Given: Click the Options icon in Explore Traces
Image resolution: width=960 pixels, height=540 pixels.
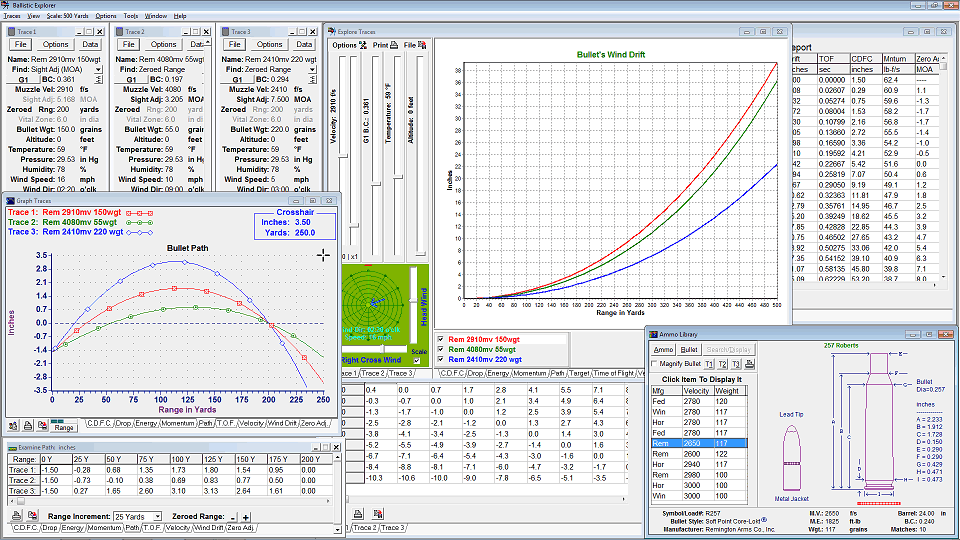Looking at the screenshot, I should 362,45.
